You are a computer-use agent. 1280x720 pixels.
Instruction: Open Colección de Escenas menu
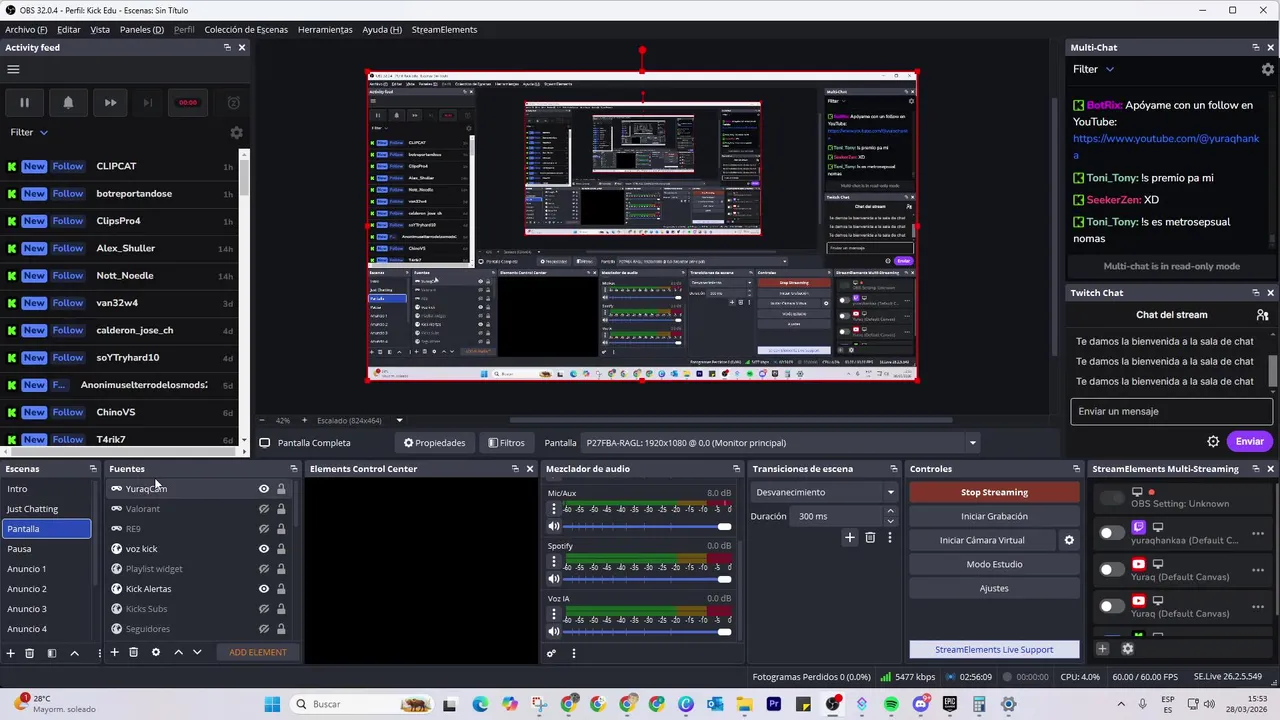[x=246, y=29]
